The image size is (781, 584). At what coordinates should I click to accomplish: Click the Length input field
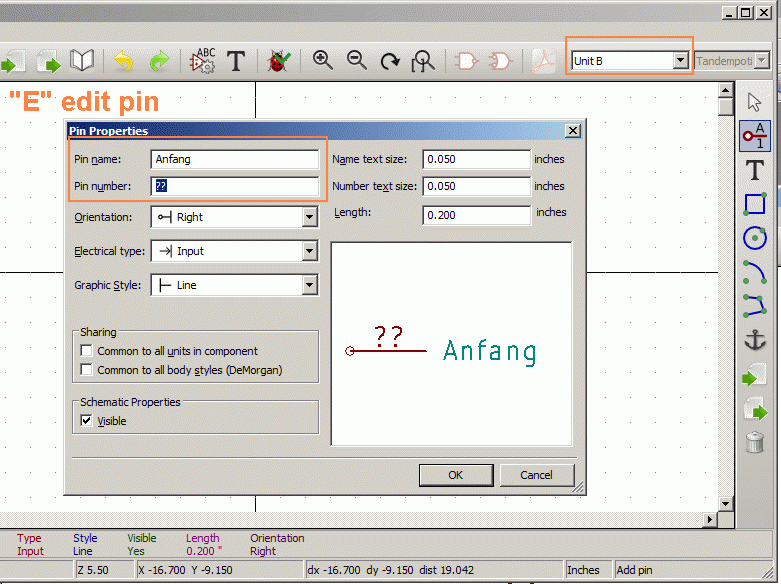pos(476,214)
